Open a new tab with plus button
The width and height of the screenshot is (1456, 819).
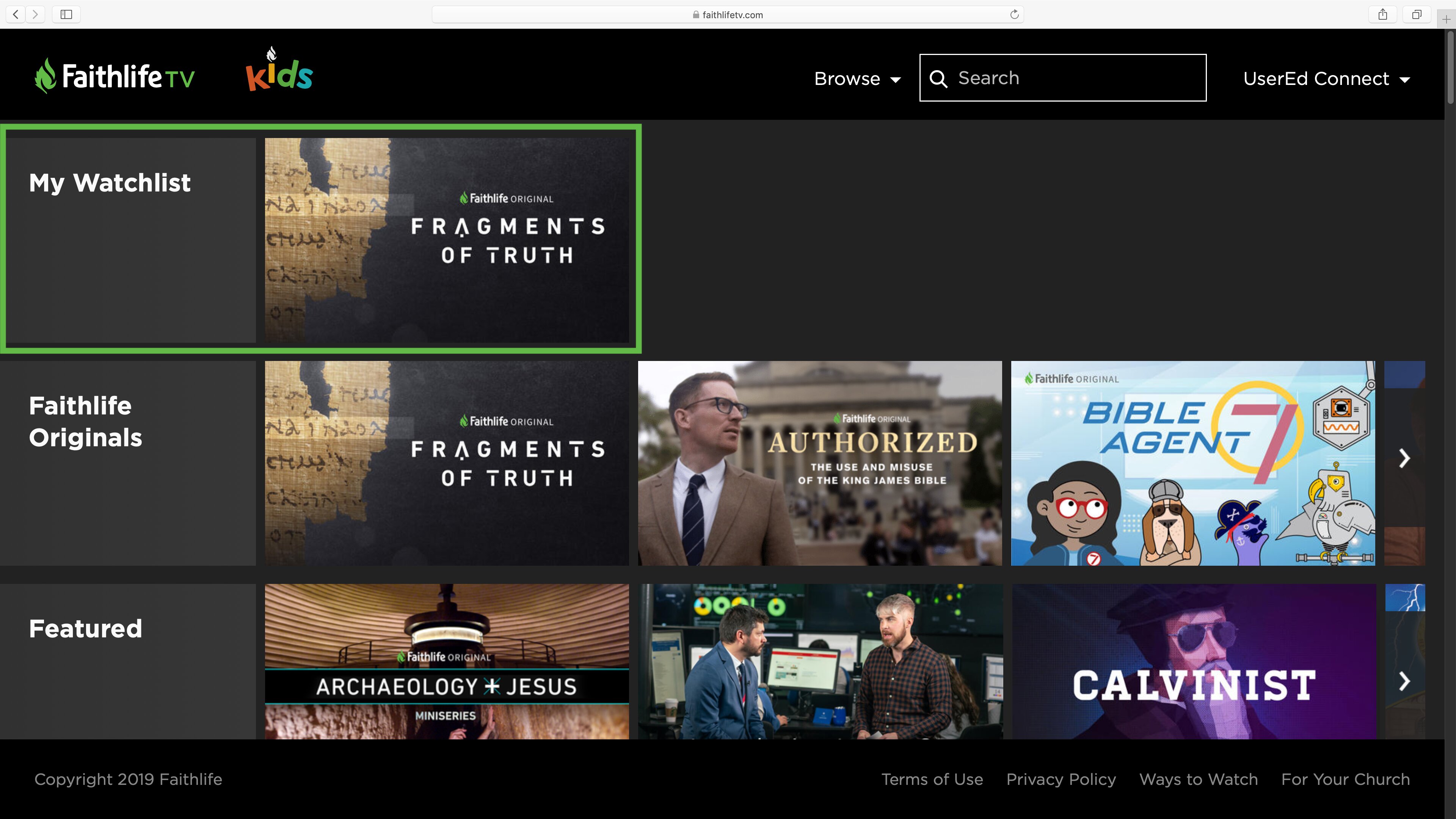[1447, 19]
